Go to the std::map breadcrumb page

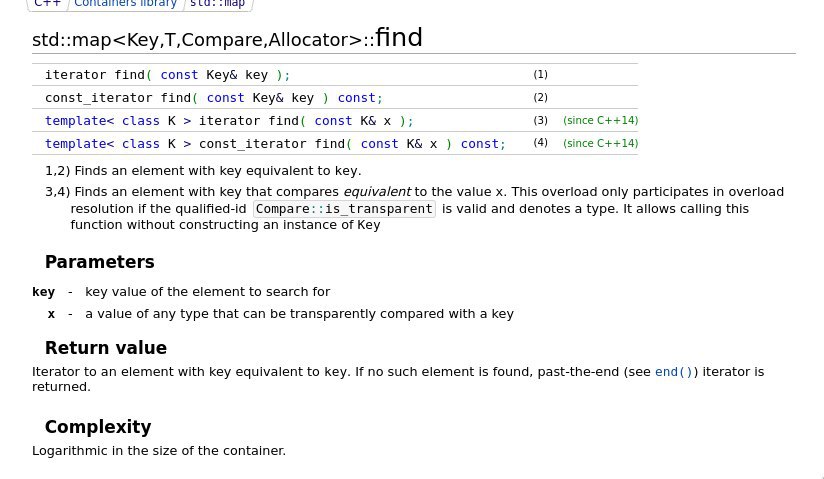click(217, 3)
